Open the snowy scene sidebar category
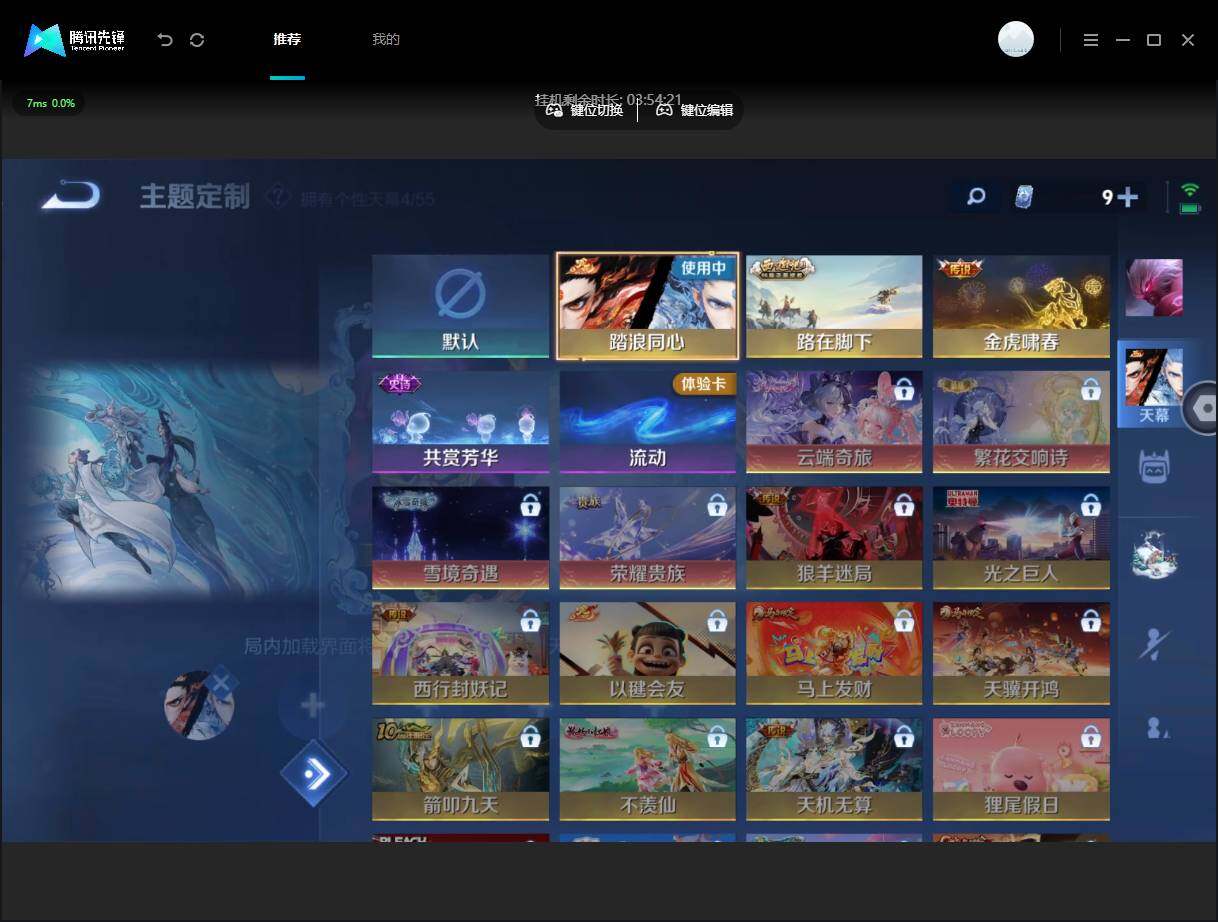The image size is (1218, 922). (x=1154, y=555)
